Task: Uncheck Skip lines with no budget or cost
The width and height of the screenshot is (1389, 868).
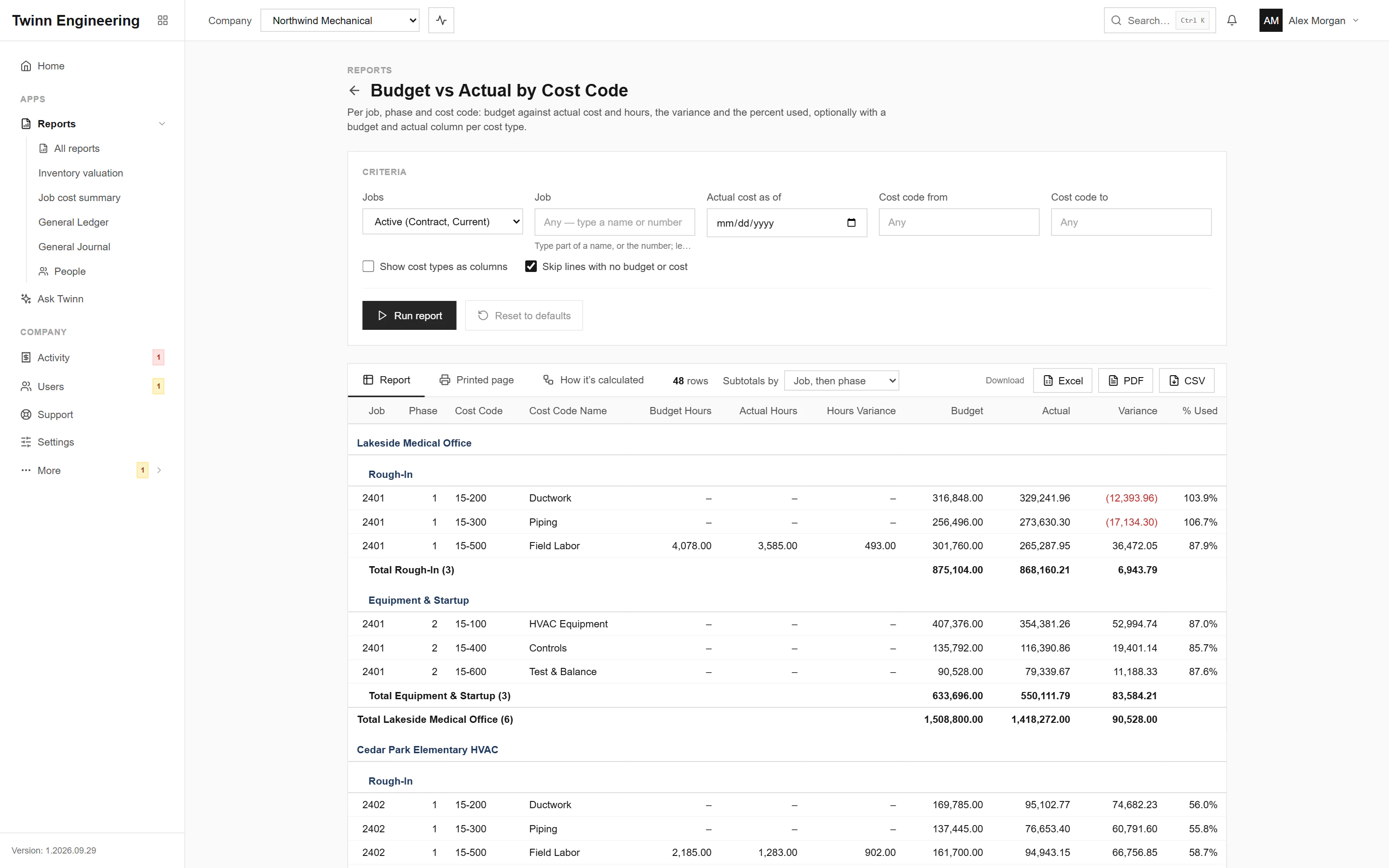Action: coord(531,266)
